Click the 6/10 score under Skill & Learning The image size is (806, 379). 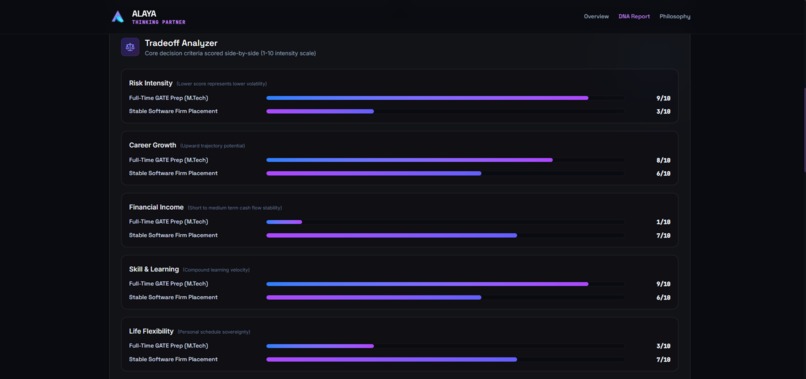click(663, 298)
